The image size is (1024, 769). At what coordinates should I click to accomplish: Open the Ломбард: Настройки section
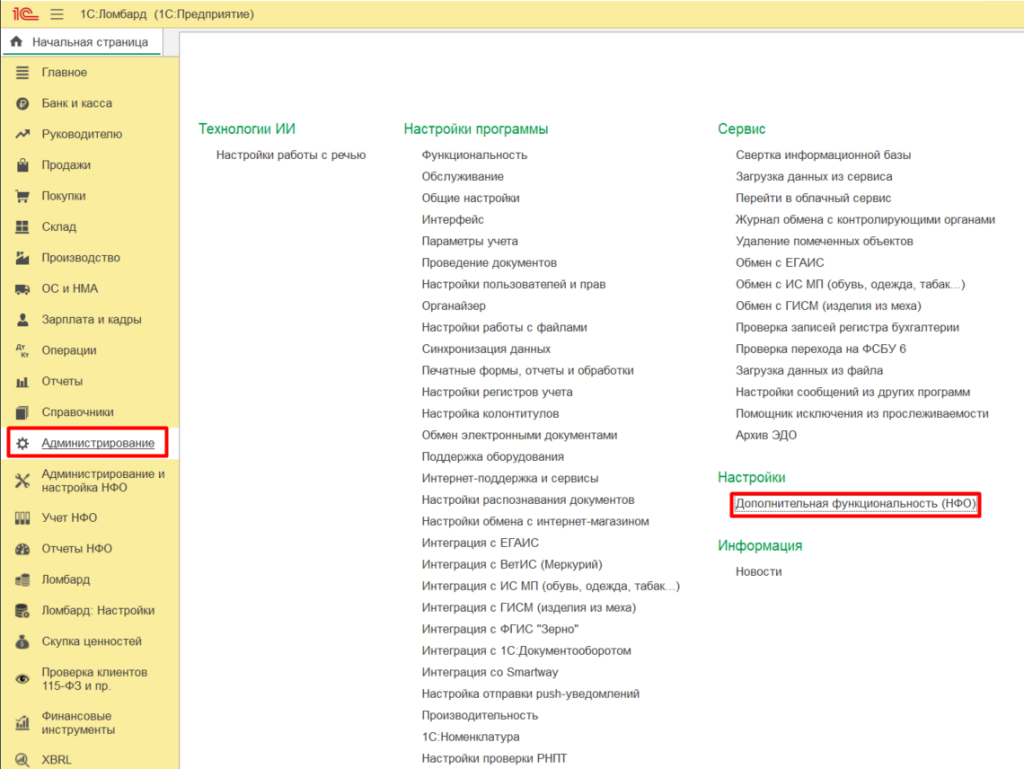pos(97,611)
